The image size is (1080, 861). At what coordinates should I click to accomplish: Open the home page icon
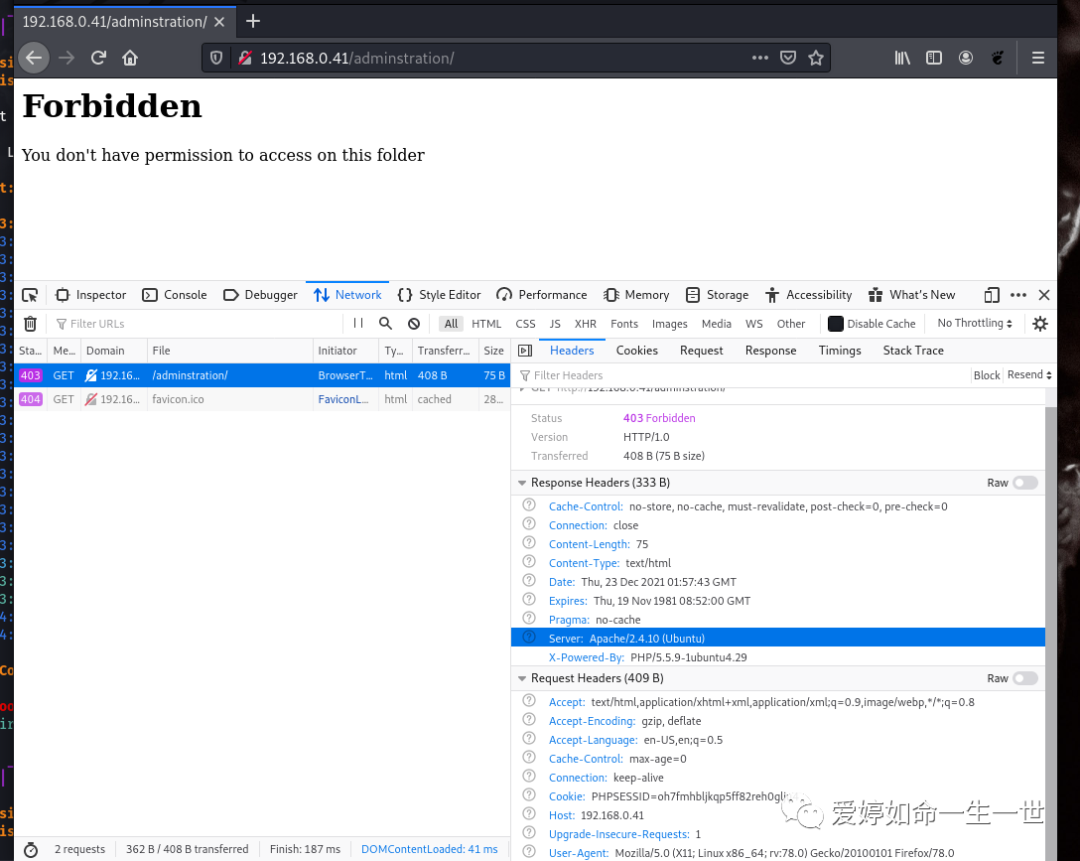[130, 58]
